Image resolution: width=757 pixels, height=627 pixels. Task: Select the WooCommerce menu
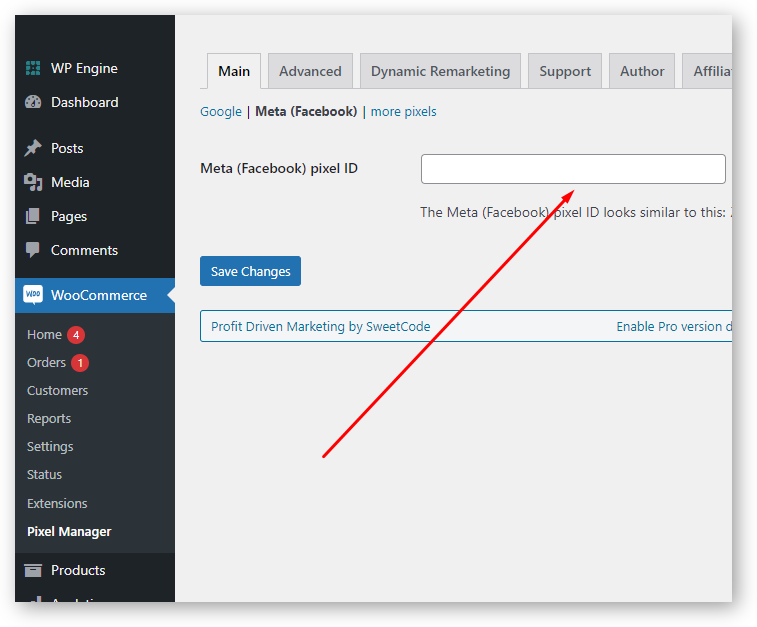95,295
